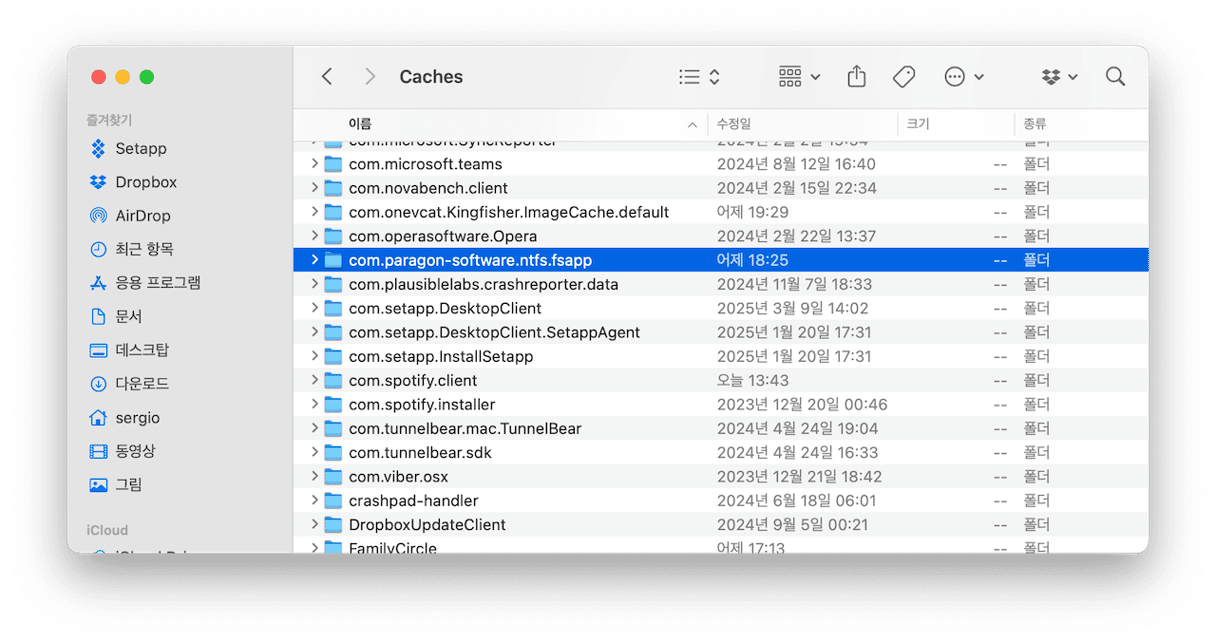Expand com.onevcat.Kingfisher.ImageCache.default folder

(x=314, y=212)
